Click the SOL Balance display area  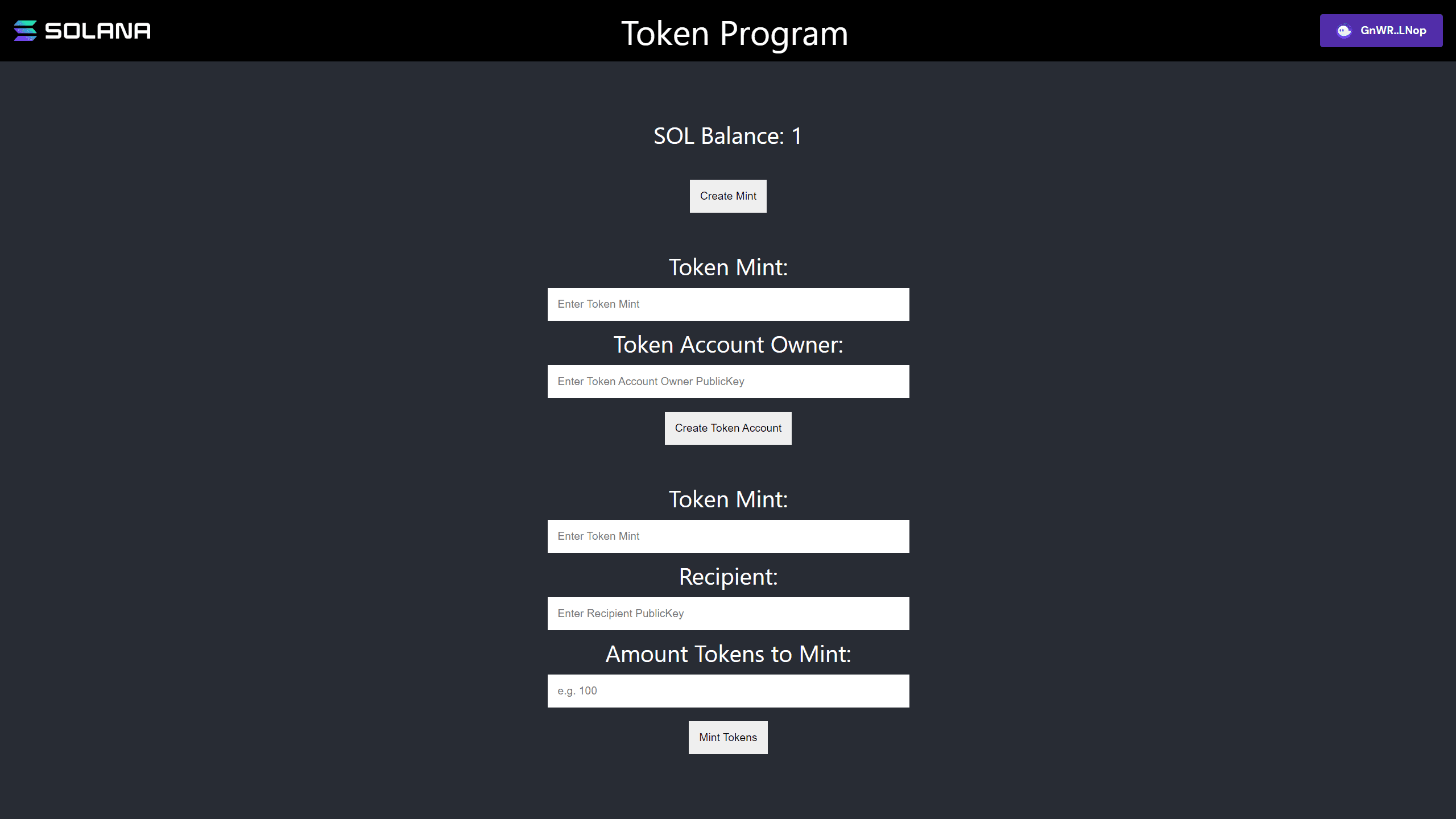coord(728,134)
